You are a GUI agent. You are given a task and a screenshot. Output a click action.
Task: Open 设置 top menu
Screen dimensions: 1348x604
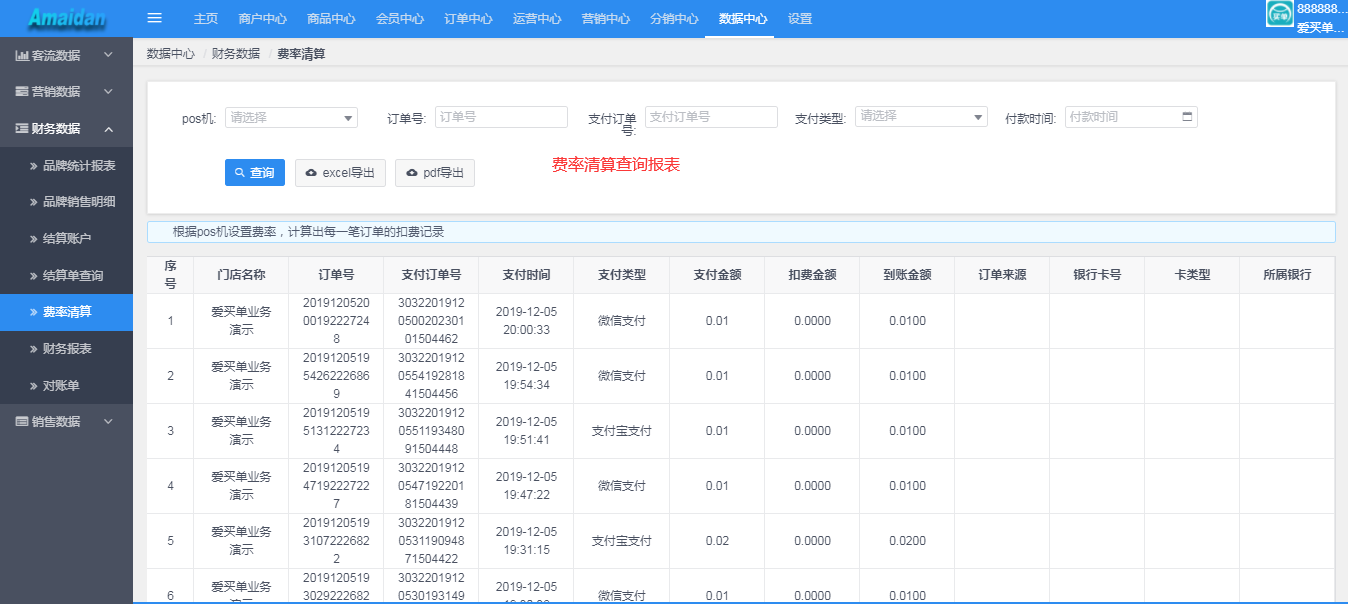[800, 19]
